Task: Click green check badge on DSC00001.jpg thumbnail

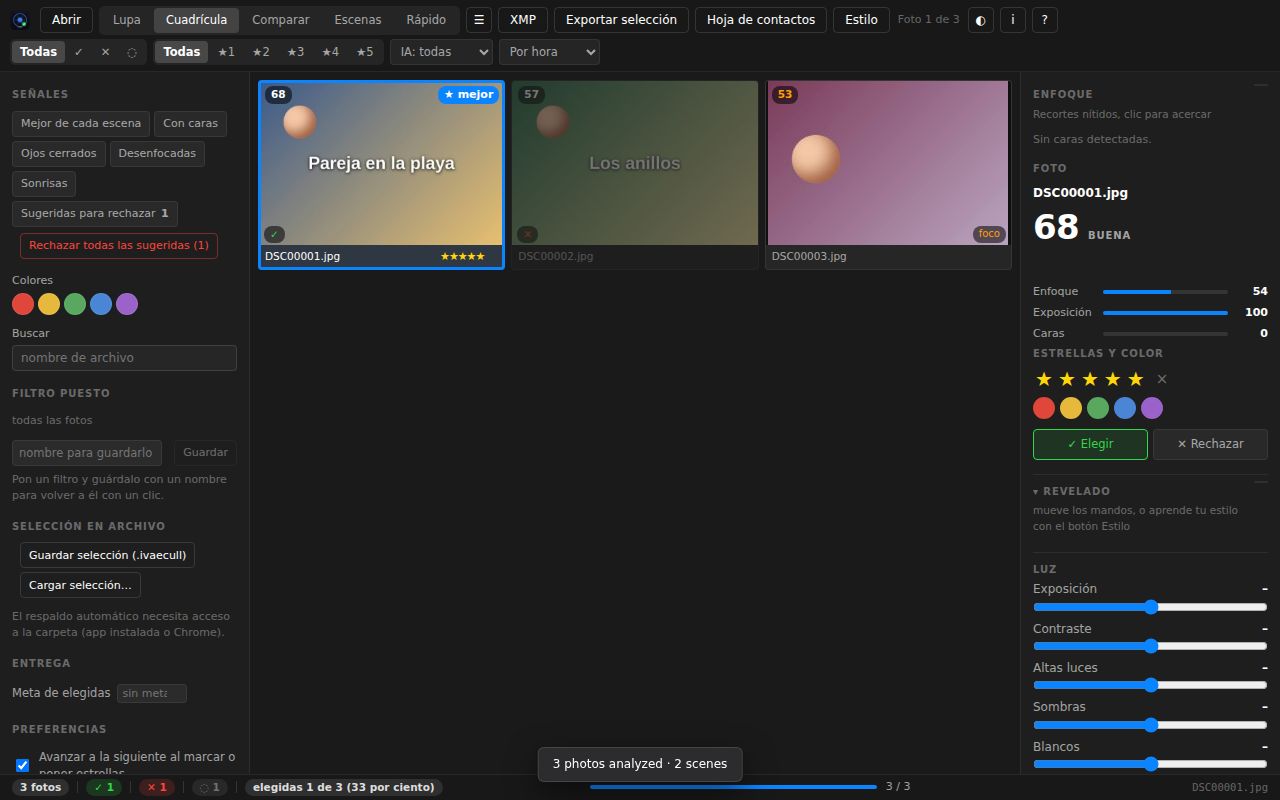Action: coord(274,234)
